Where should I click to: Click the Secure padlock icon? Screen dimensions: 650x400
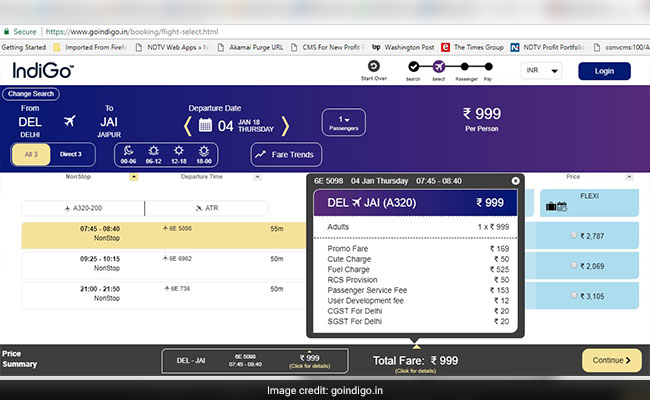[x=6, y=32]
